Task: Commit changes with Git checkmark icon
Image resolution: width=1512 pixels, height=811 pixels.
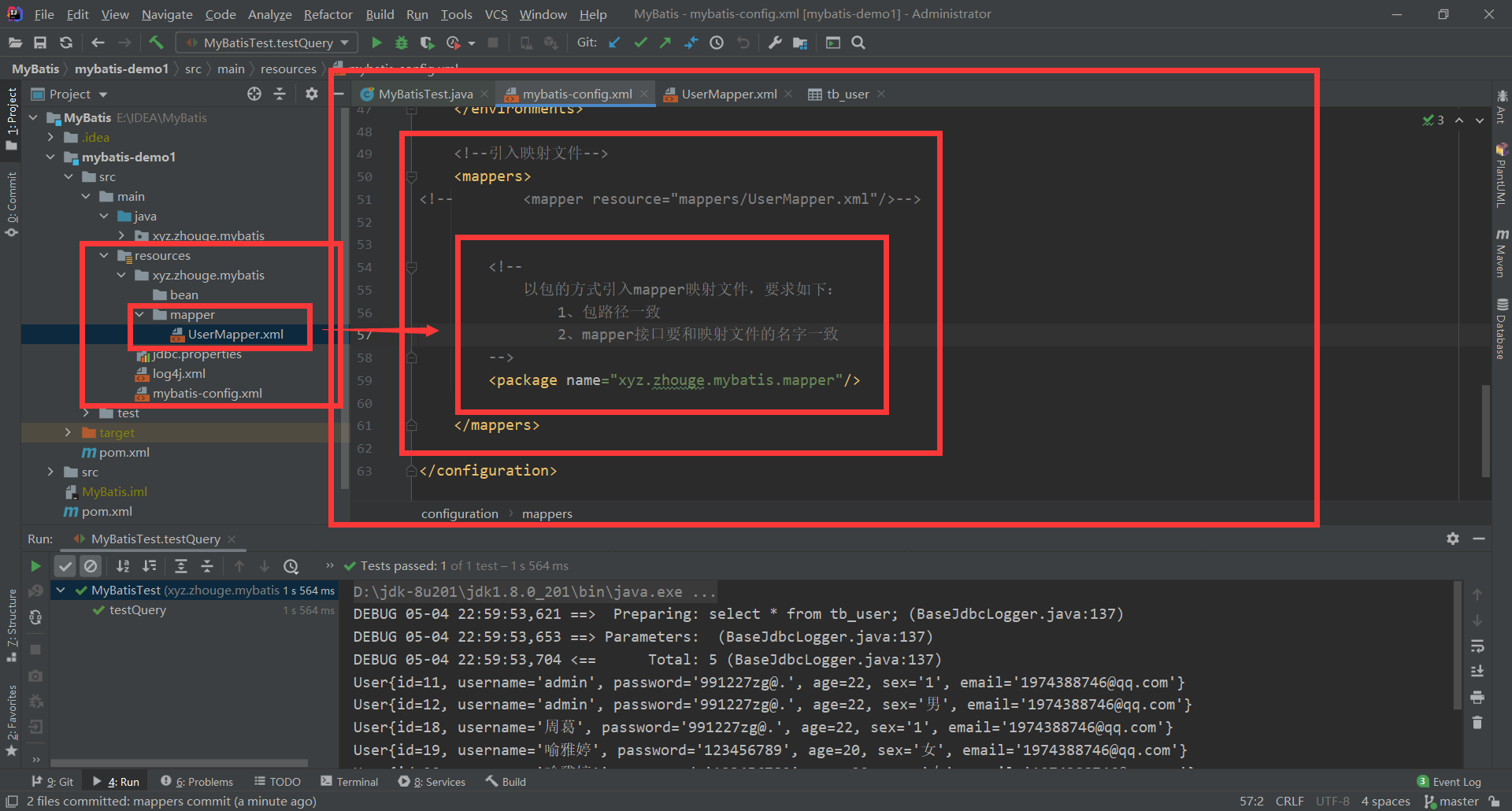Action: point(640,43)
